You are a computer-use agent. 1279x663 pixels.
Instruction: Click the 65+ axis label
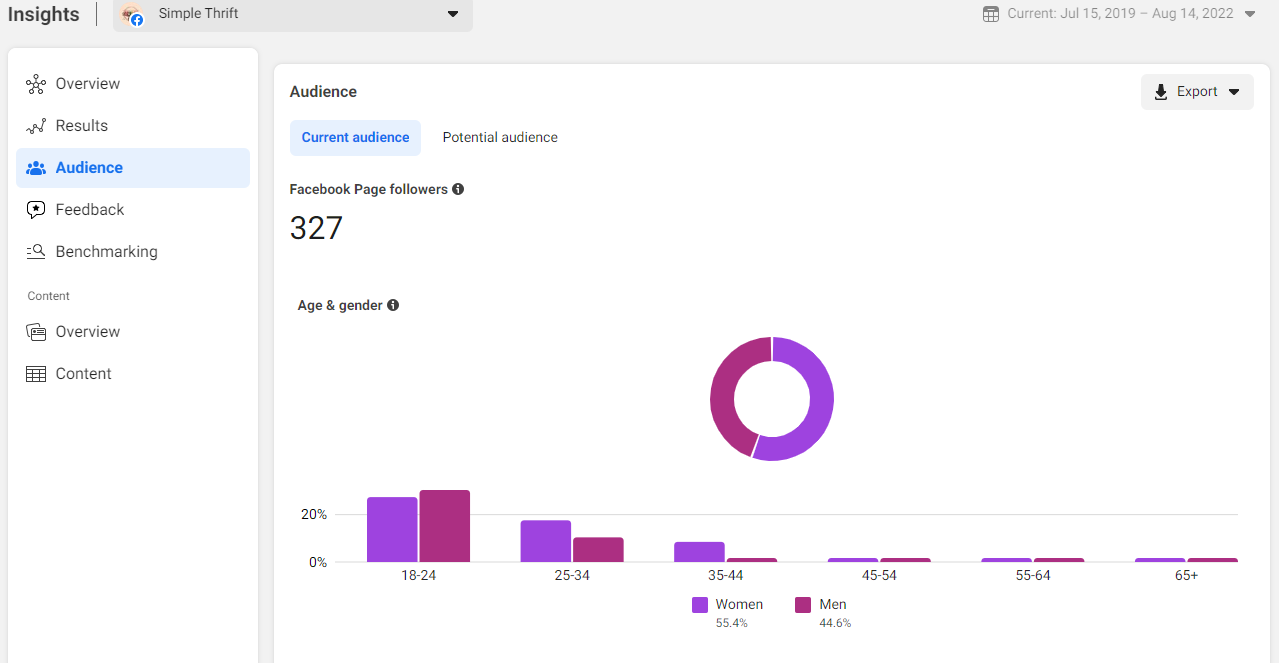point(1187,576)
